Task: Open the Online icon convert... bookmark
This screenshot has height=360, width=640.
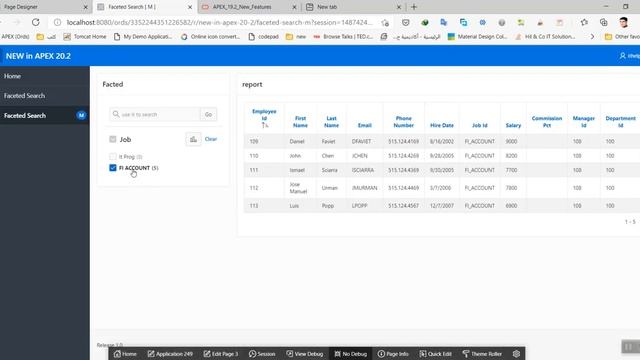Action: click(211, 37)
